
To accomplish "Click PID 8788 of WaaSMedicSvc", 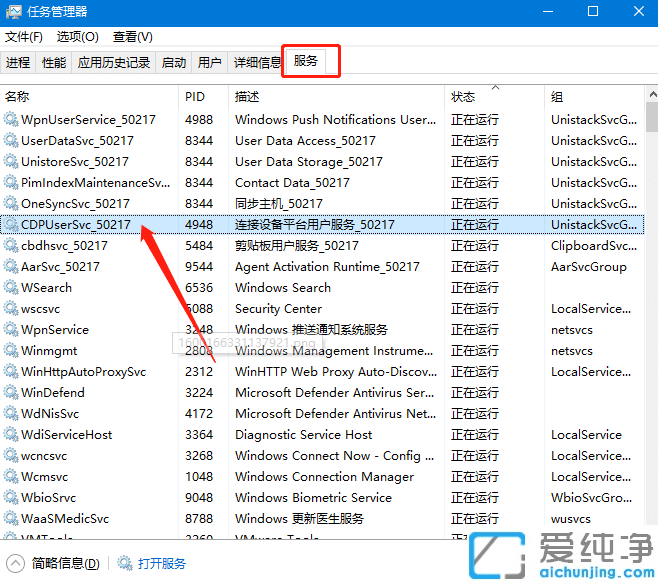I will [199, 519].
